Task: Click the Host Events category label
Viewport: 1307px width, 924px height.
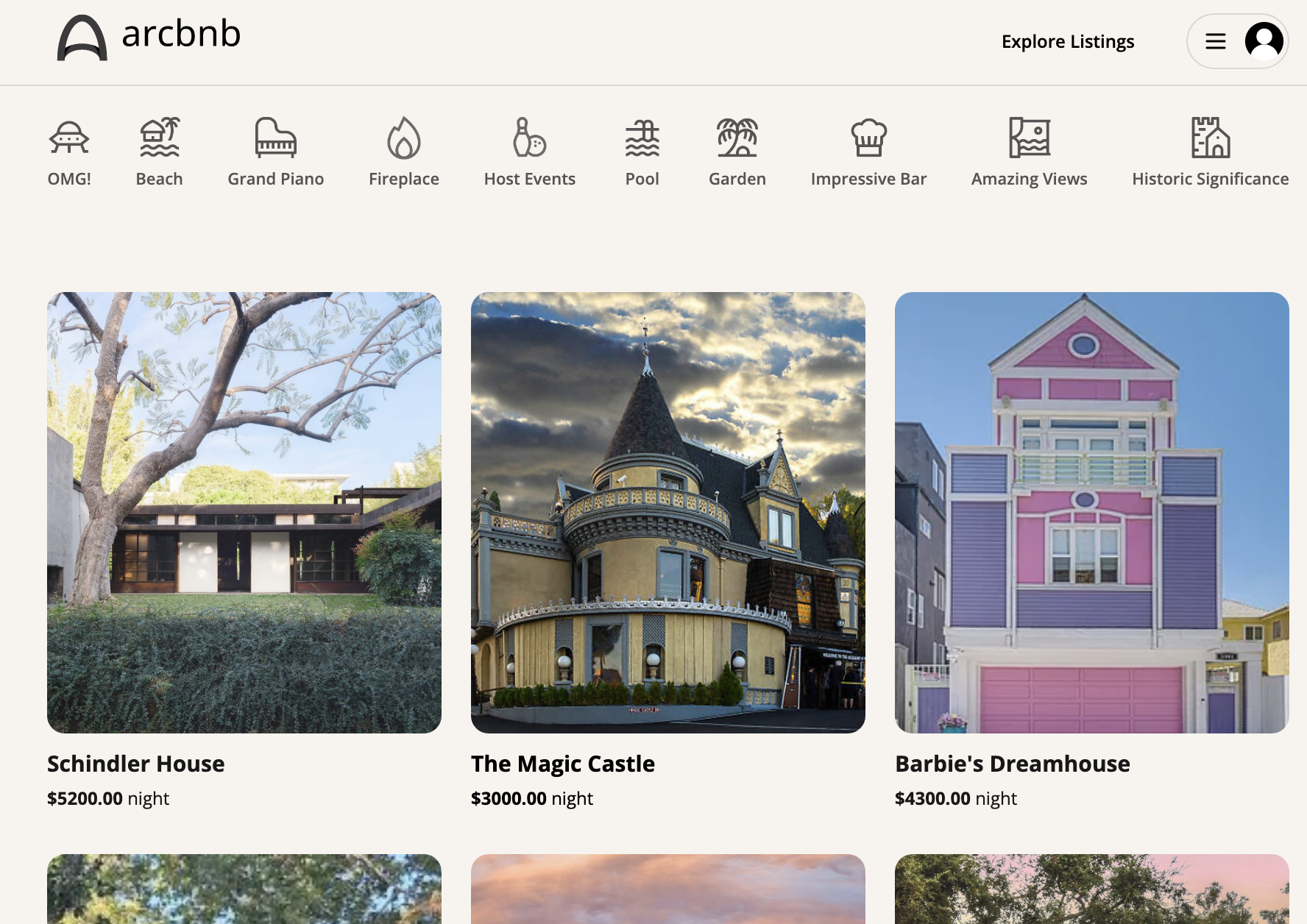Action: pos(530,179)
